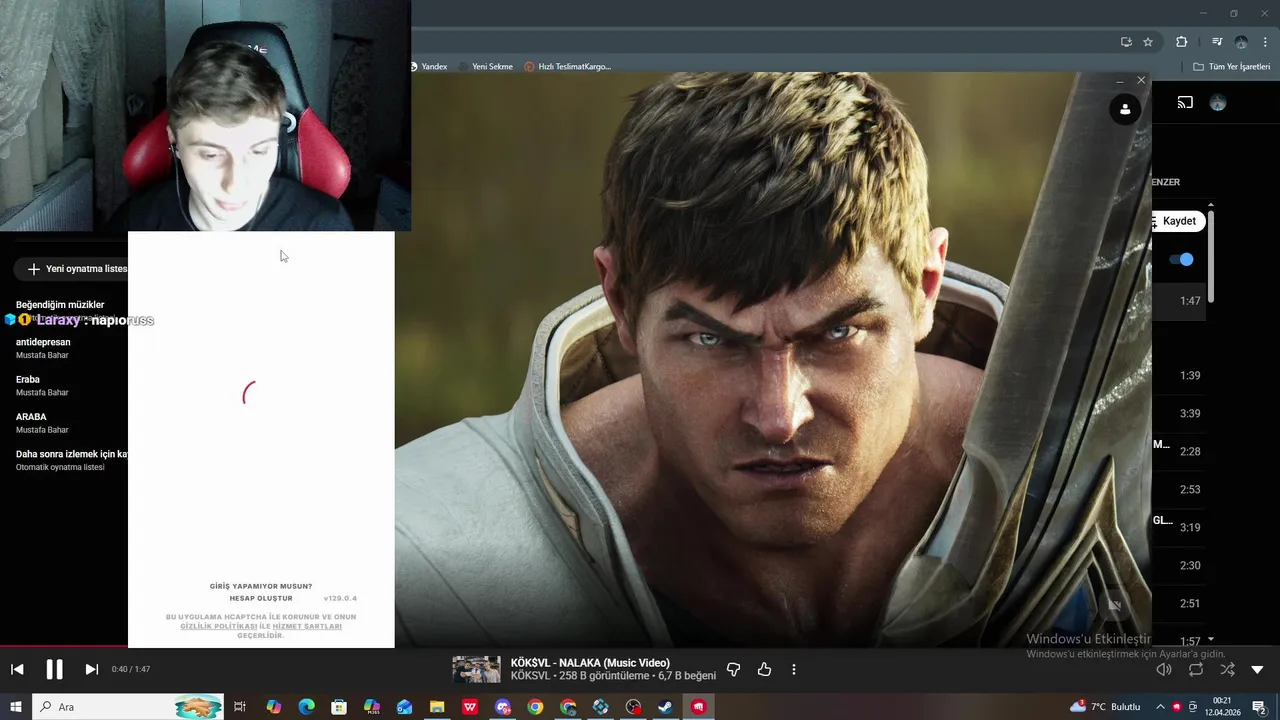Open the Tüm Yer İşaretleri folder
The width and height of the screenshot is (1280, 720).
coord(1231,67)
